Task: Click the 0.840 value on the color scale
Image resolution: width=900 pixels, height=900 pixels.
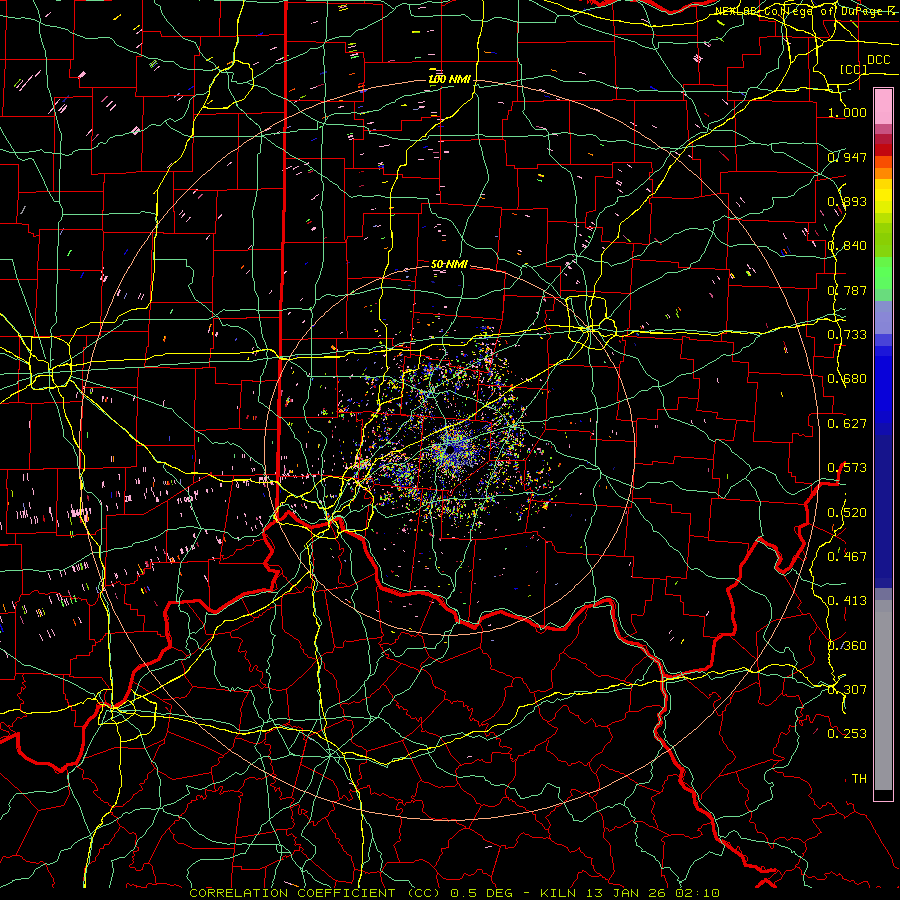Action: click(x=847, y=246)
